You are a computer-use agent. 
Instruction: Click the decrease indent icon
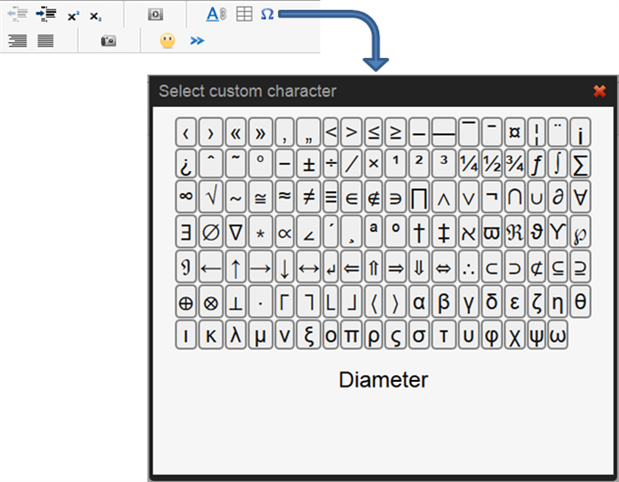[17, 15]
